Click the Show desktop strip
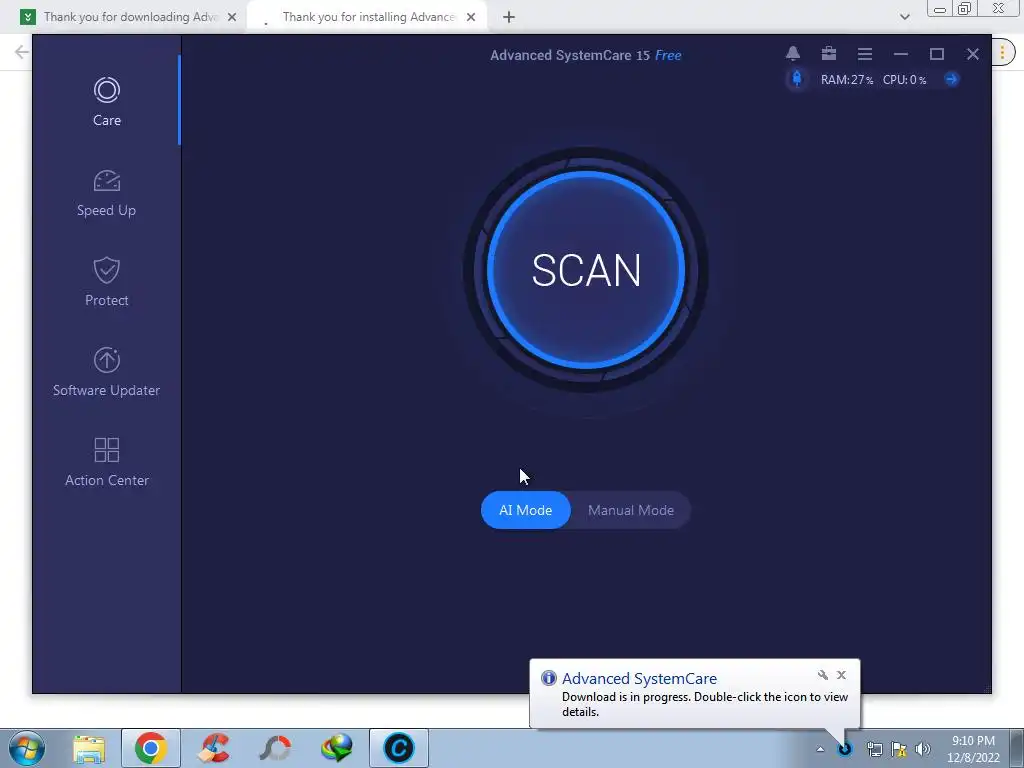 coord(1017,748)
